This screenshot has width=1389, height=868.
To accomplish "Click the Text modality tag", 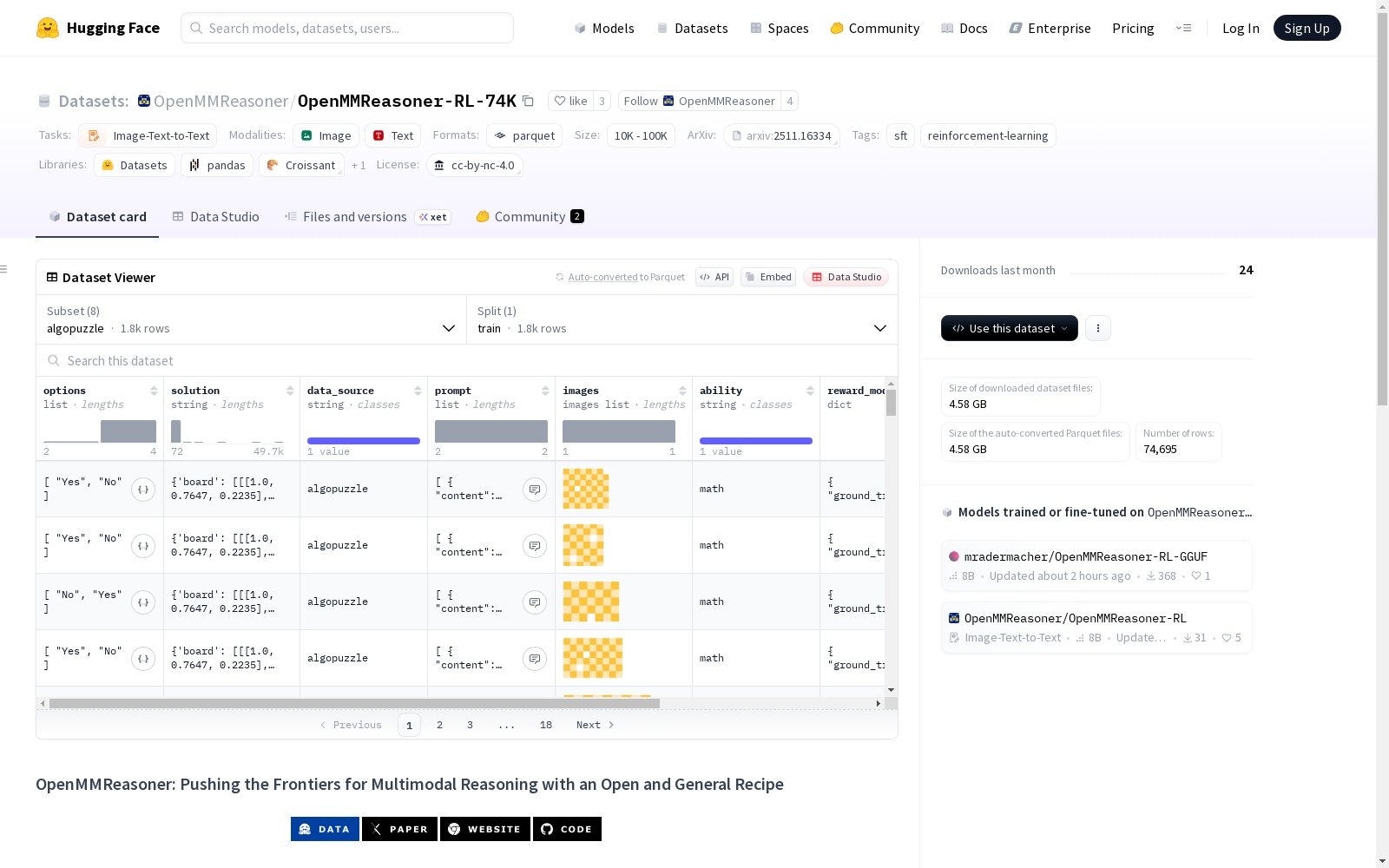I will coord(393,135).
